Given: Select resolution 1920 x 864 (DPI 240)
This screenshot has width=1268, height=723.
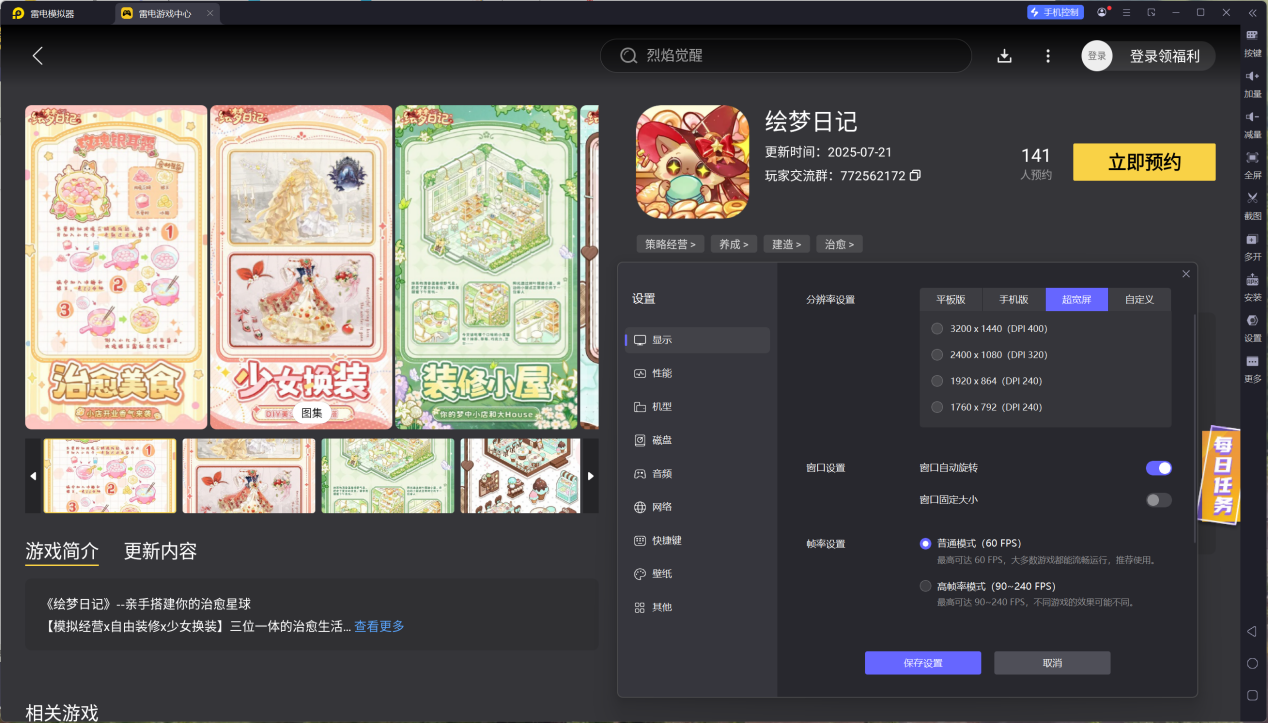Looking at the screenshot, I should (937, 380).
